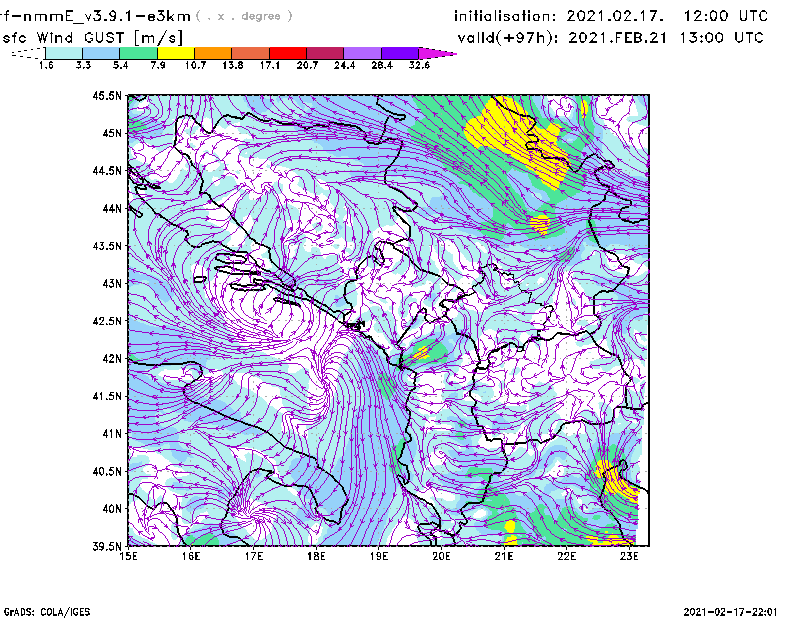Click the legend value 17.1
This screenshot has height=618, width=800.
click(x=270, y=65)
